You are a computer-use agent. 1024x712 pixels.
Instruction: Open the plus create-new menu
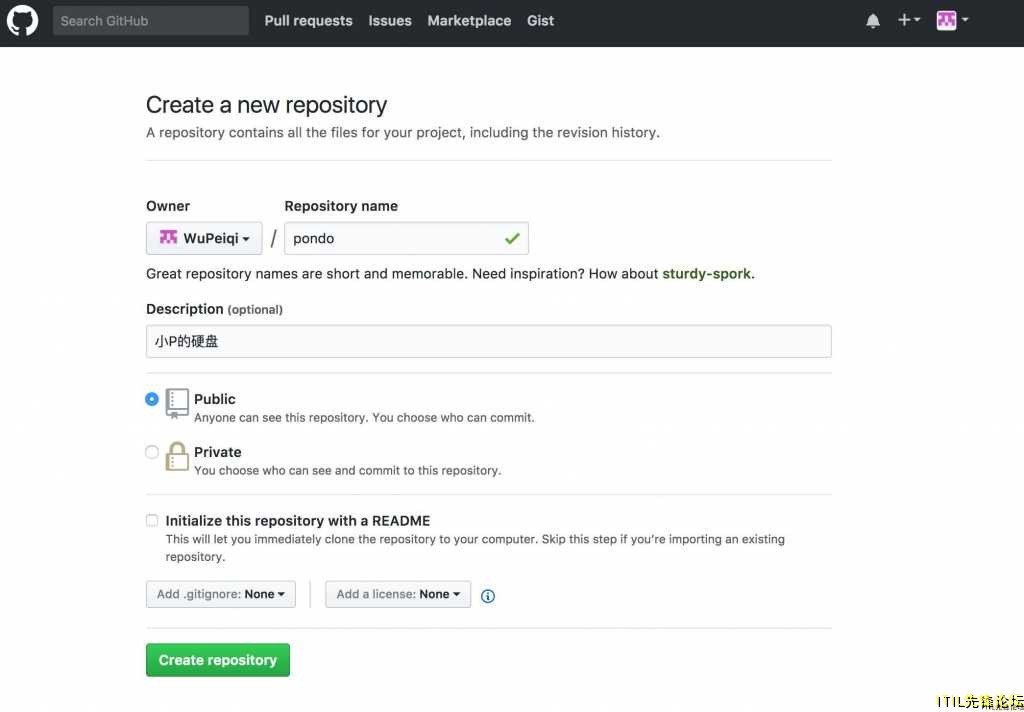point(908,20)
